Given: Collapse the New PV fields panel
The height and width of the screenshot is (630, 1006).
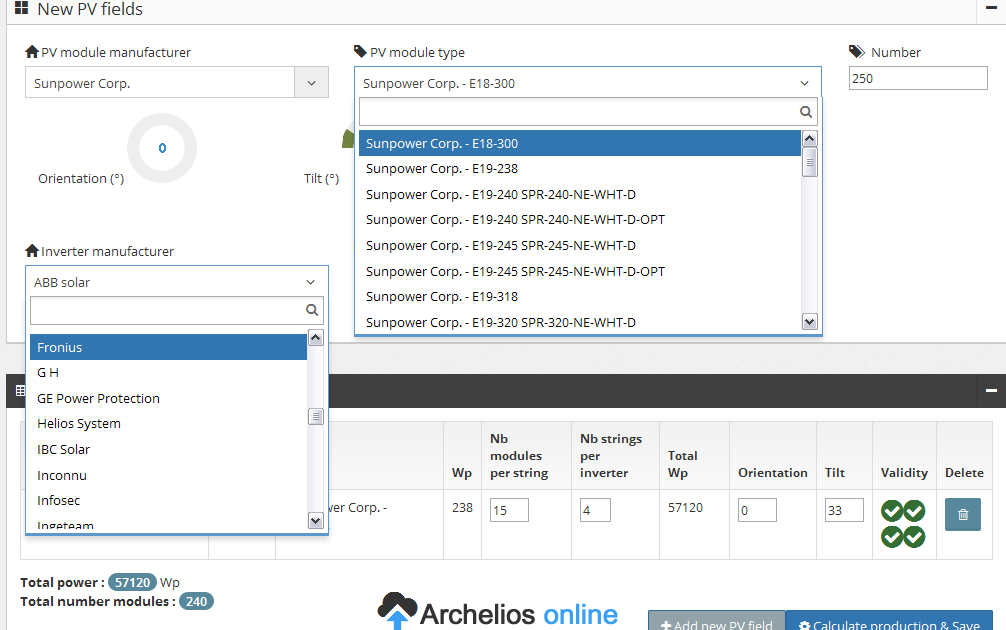Looking at the screenshot, I should pos(991,8).
